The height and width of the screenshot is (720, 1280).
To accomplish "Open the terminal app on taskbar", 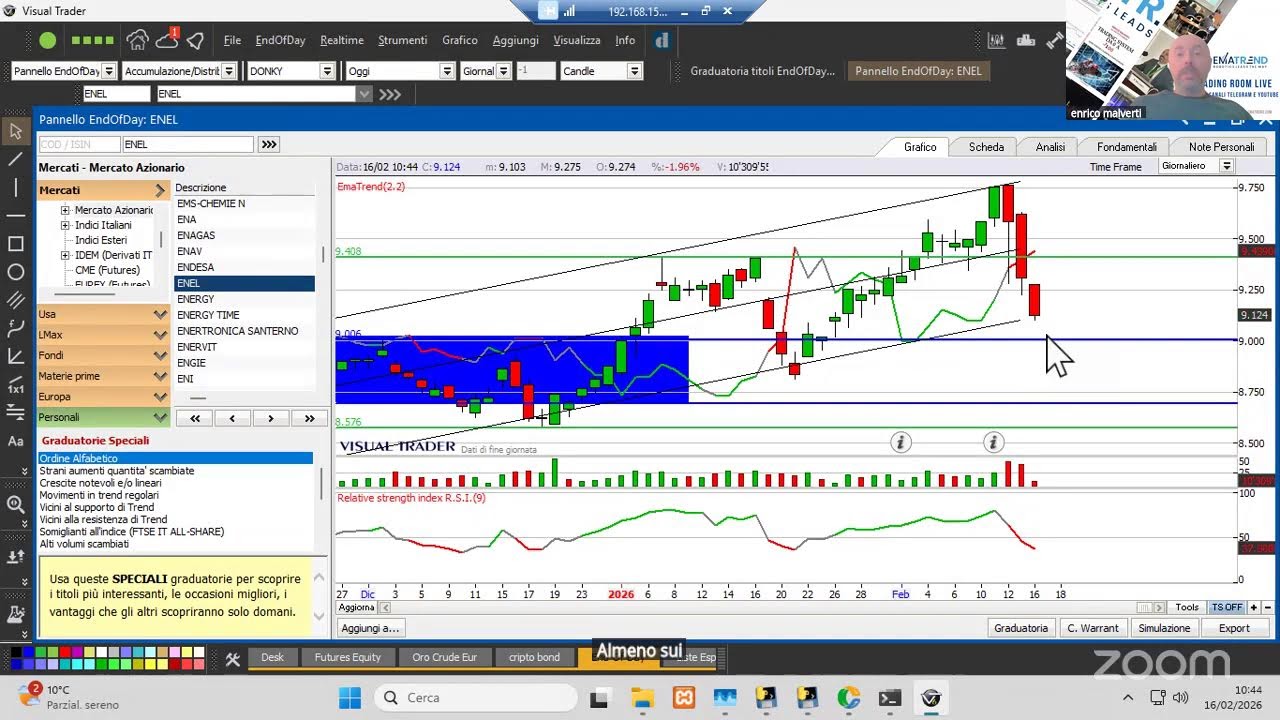I will pos(889,698).
